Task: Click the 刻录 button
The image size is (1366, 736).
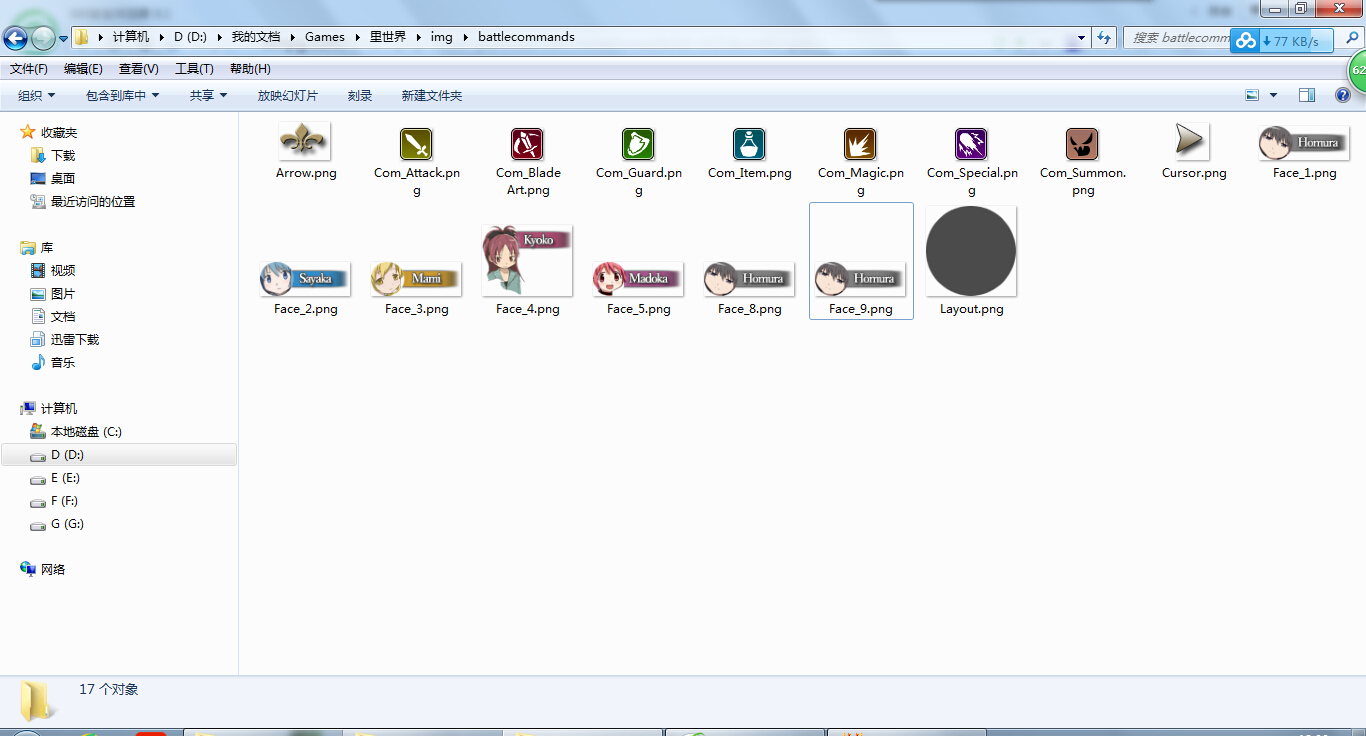Action: (360, 96)
